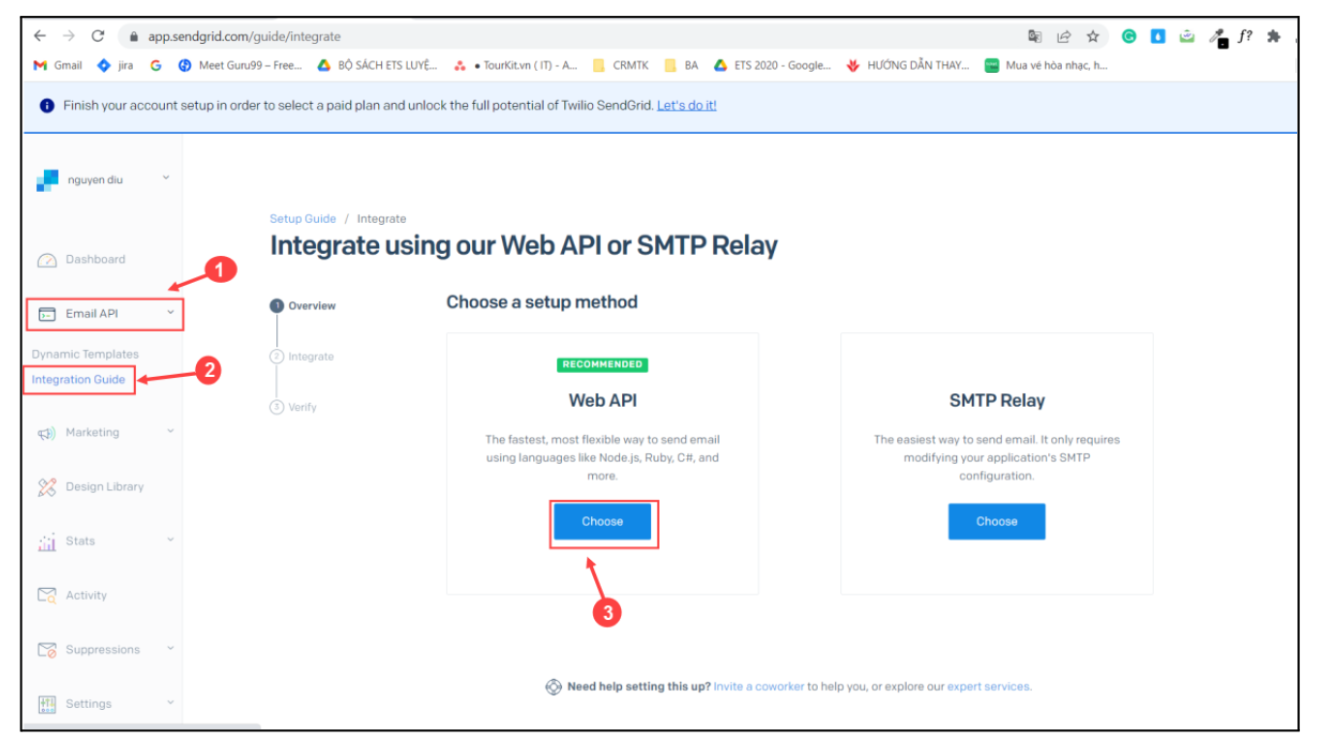Image resolution: width=1320 pixels, height=749 pixels.
Task: Collapse the Email API section chevron
Action: [170, 313]
